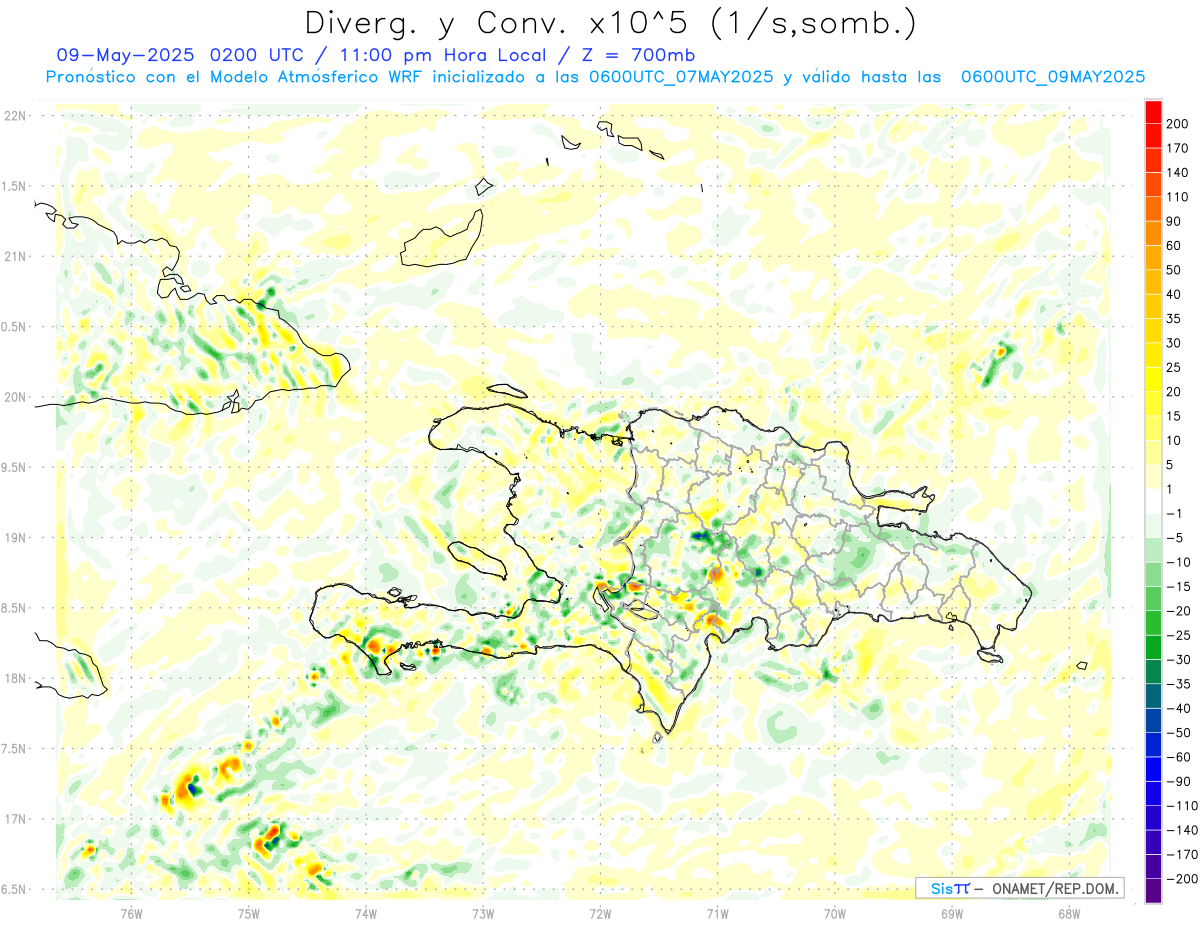Click the '69W' longitude label
The height and width of the screenshot is (927, 1200).
pos(952,913)
